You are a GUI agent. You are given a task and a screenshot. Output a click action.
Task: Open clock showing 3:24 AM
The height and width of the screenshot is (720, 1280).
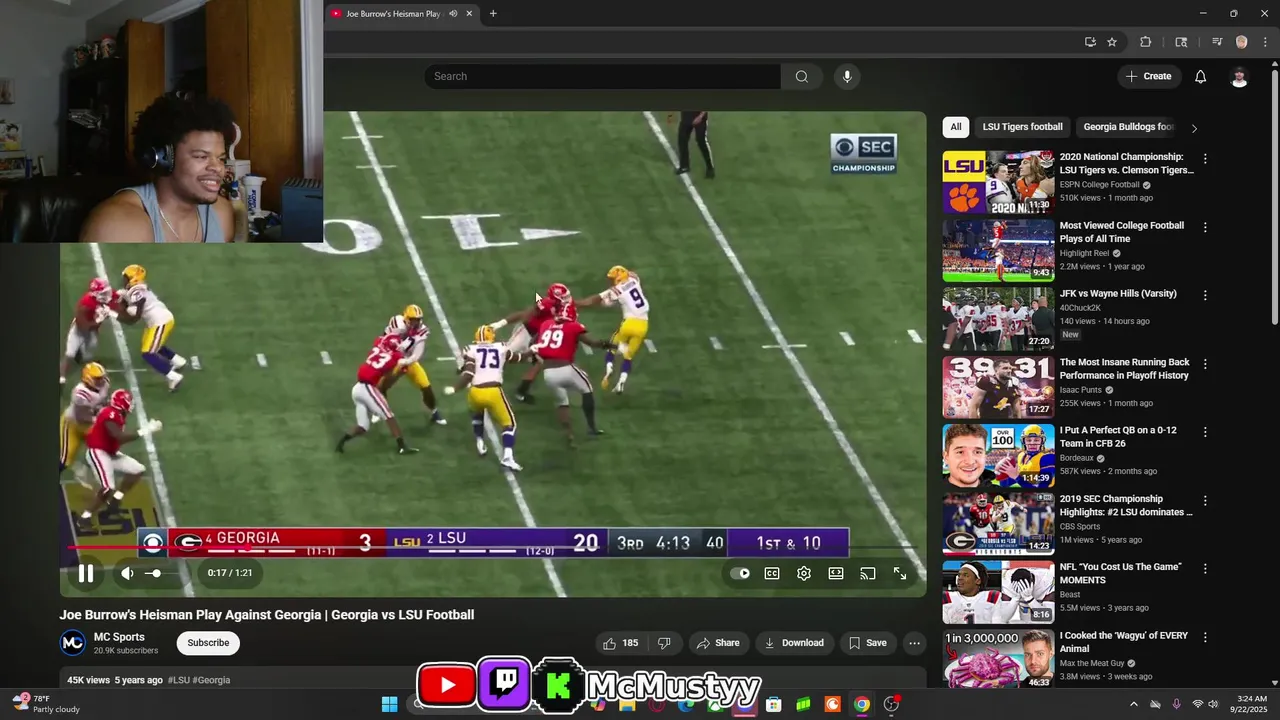click(x=1251, y=704)
